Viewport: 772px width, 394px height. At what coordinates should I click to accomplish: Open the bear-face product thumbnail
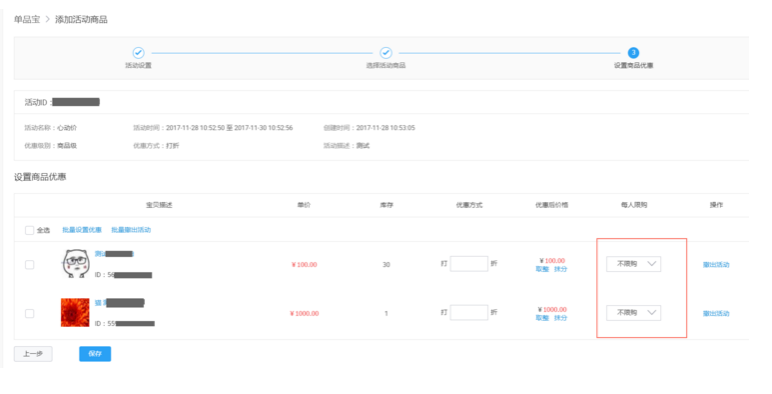point(75,264)
